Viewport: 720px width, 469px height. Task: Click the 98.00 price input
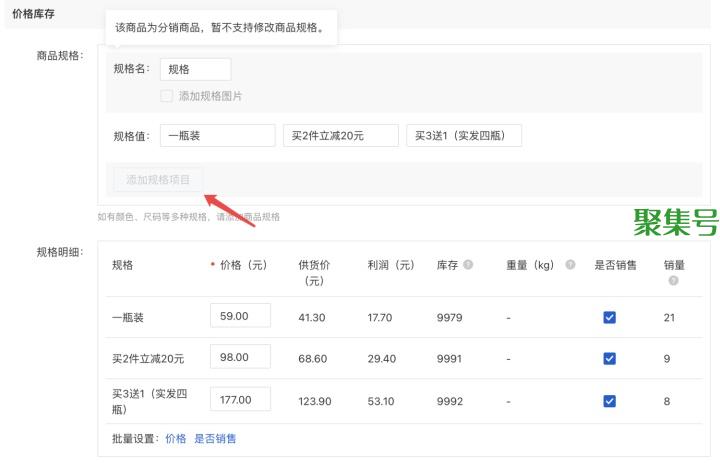(240, 357)
